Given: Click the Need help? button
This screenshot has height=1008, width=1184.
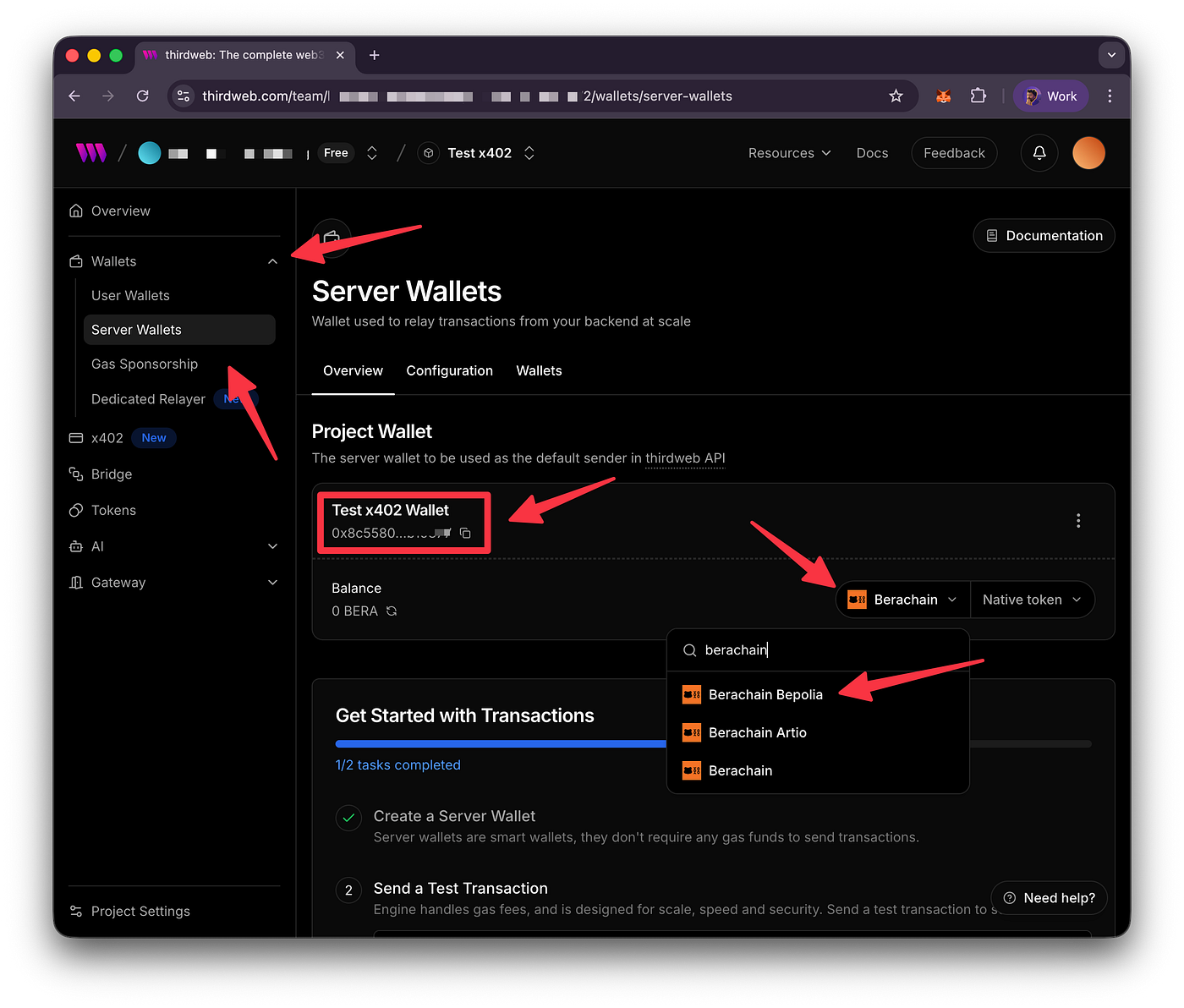Looking at the screenshot, I should 1050,898.
